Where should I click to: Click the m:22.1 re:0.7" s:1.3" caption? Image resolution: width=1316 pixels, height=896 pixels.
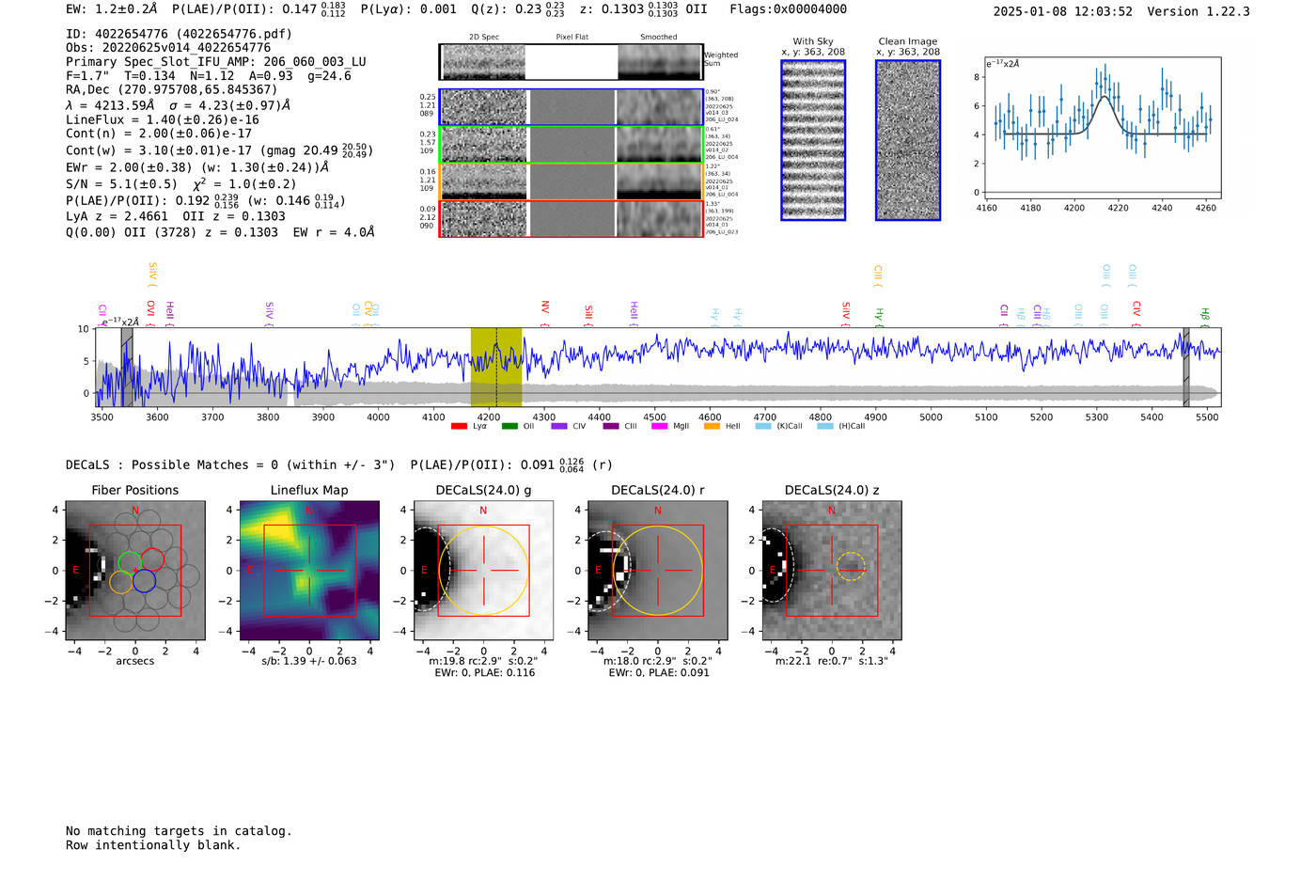tap(832, 661)
